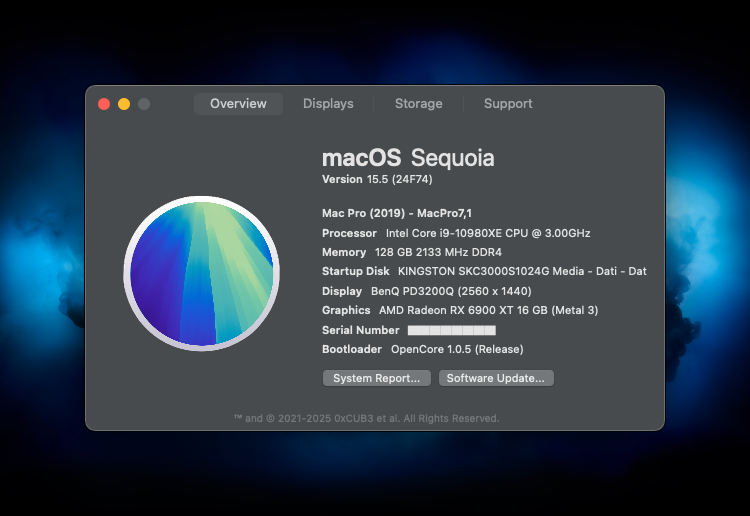Click the BenQ PD3200Q display value
The height and width of the screenshot is (516, 750).
pos(451,291)
